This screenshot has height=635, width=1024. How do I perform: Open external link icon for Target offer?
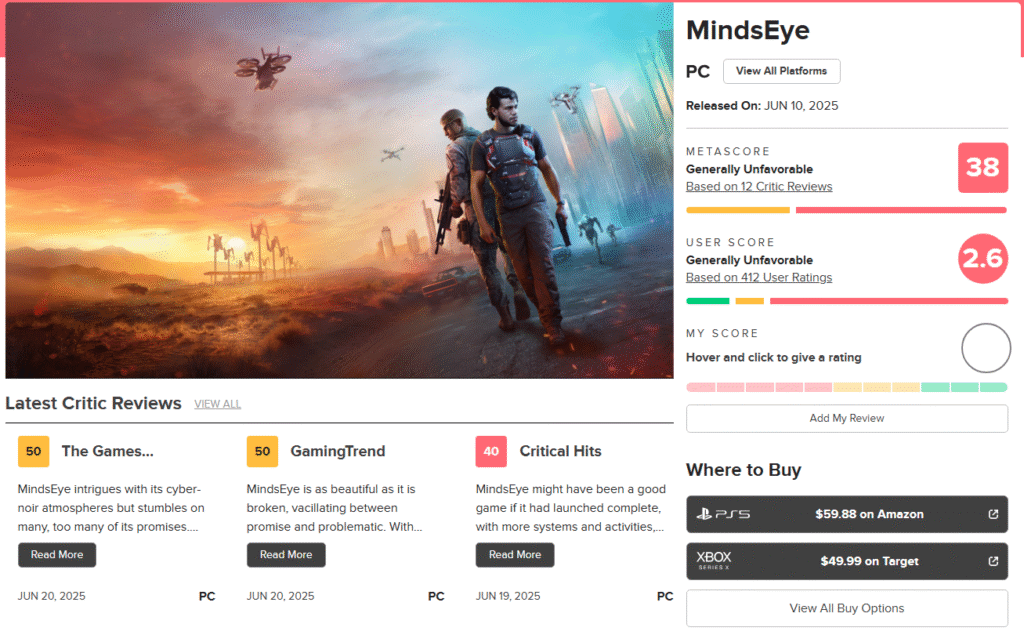point(993,561)
